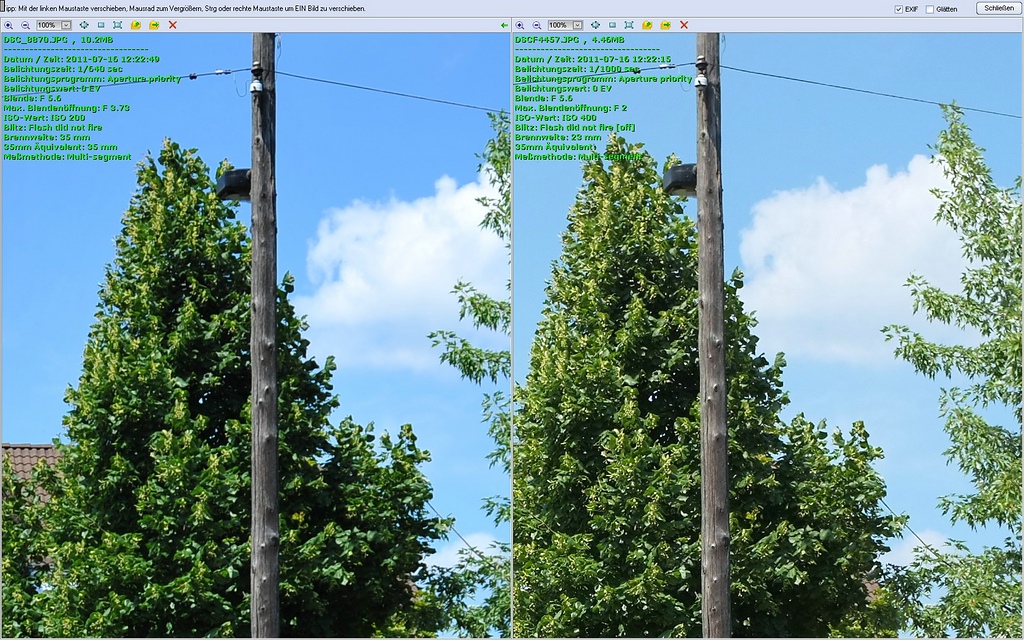Click right EXIF line 'Brennweite: 23 mm'
The width and height of the screenshot is (1024, 640).
pyautogui.click(x=558, y=137)
